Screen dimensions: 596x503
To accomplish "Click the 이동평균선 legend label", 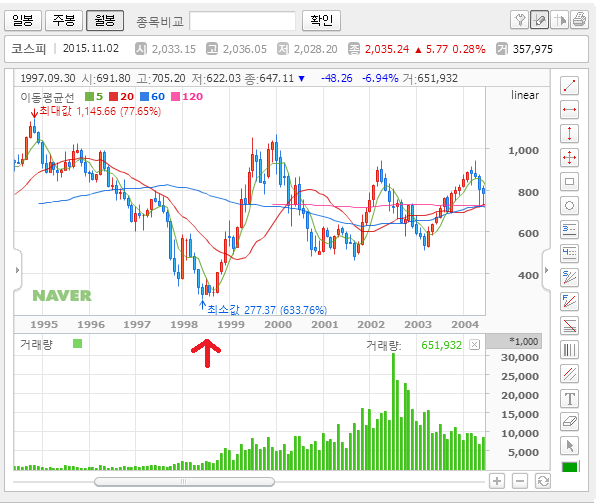I will tap(47, 97).
